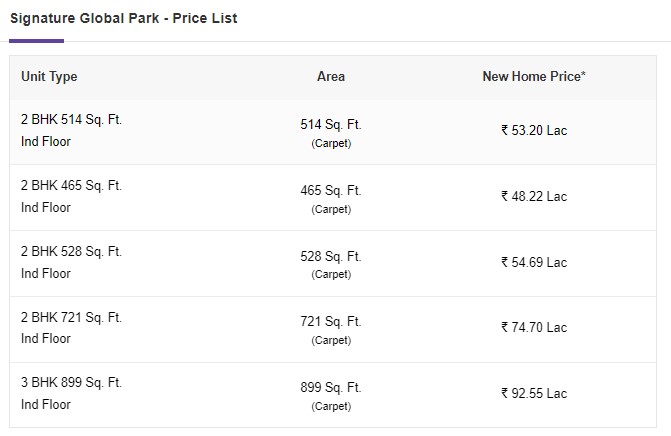Click the ₹ 74.70 Lac price
This screenshot has width=671, height=436.
click(x=534, y=327)
